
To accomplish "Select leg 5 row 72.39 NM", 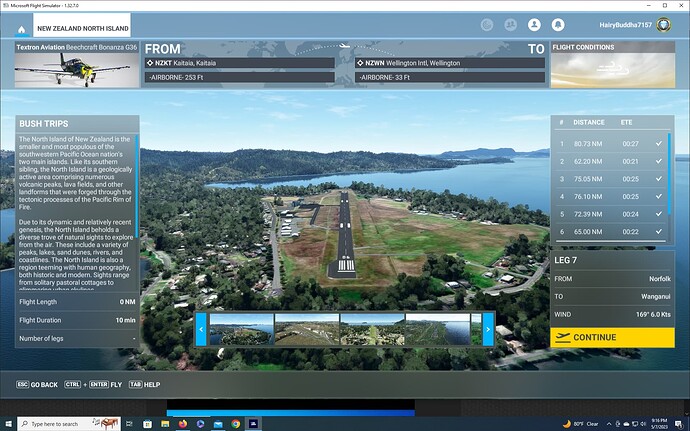I will 611,214.
